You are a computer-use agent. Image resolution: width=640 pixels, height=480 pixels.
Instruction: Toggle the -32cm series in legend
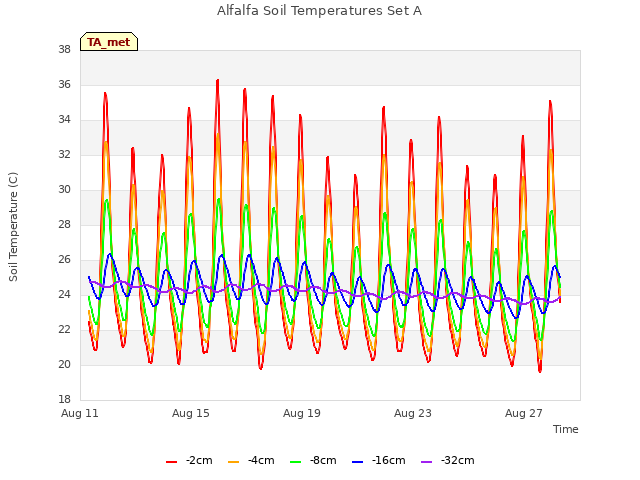[447, 461]
